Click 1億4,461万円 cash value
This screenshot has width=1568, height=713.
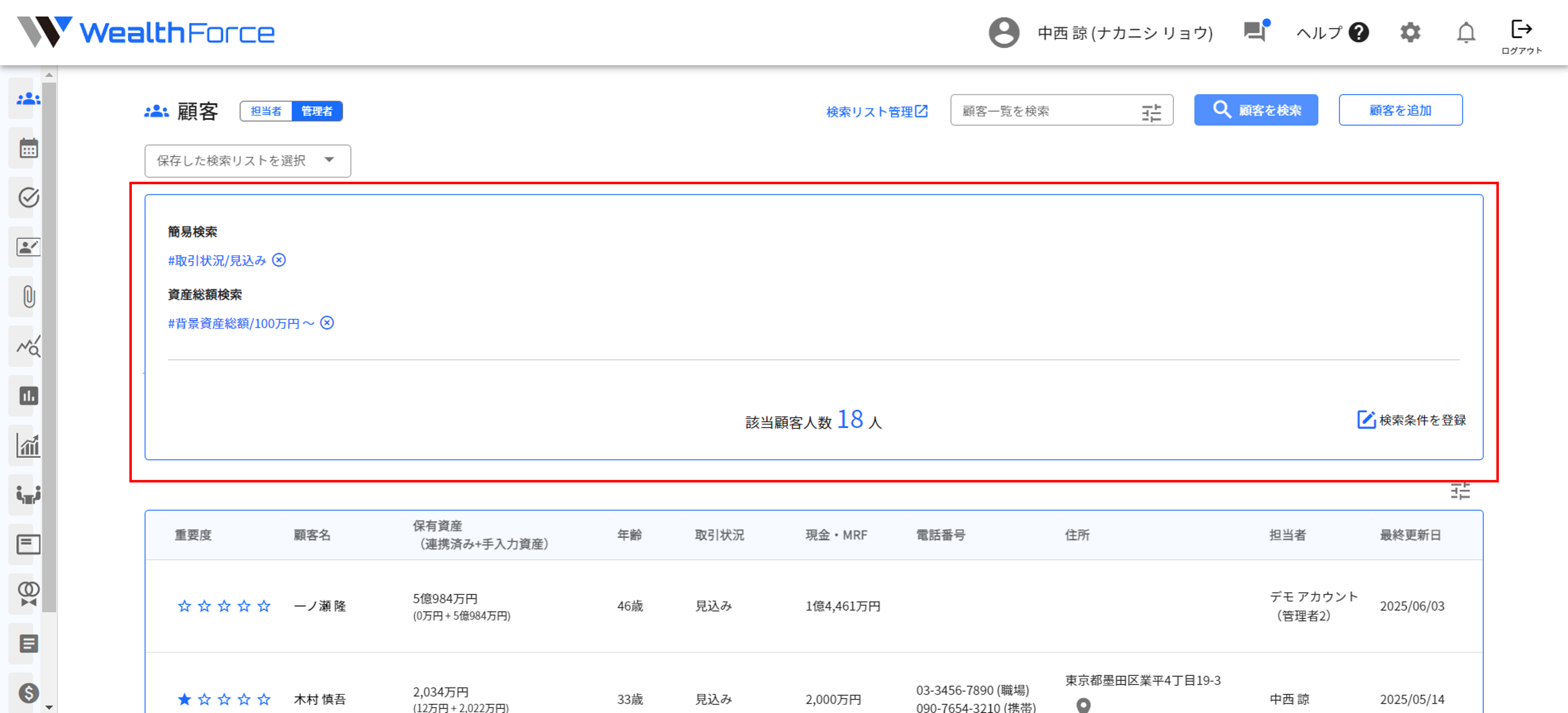tap(843, 606)
